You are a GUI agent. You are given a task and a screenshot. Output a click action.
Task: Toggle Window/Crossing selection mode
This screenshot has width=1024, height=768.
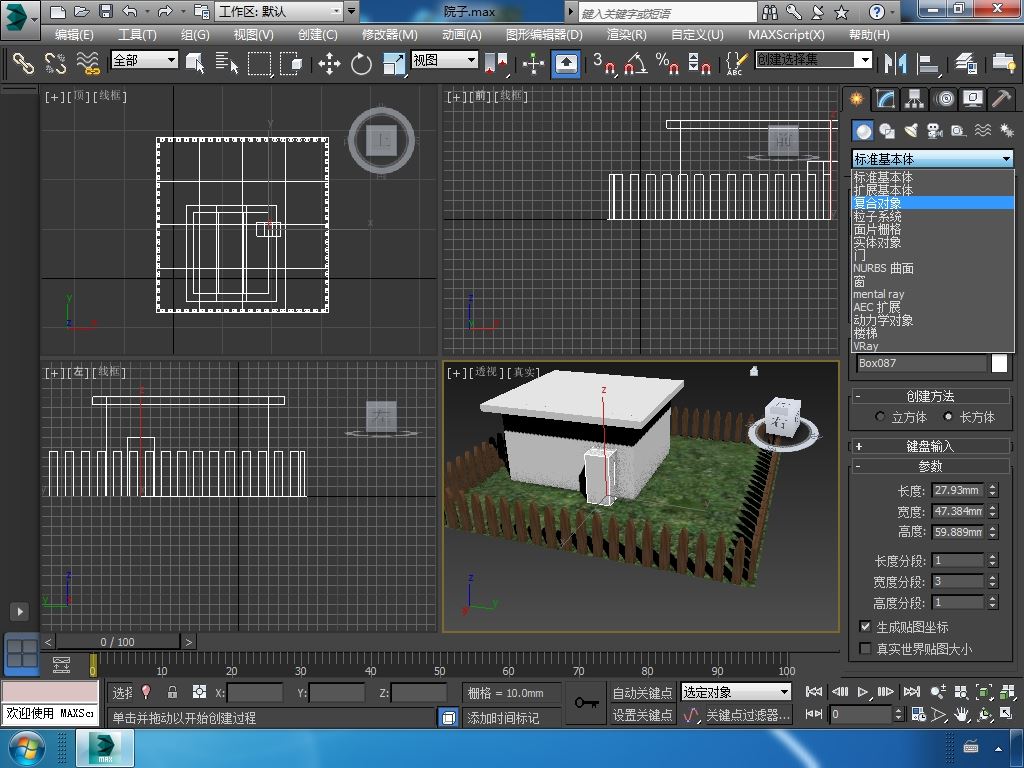291,63
